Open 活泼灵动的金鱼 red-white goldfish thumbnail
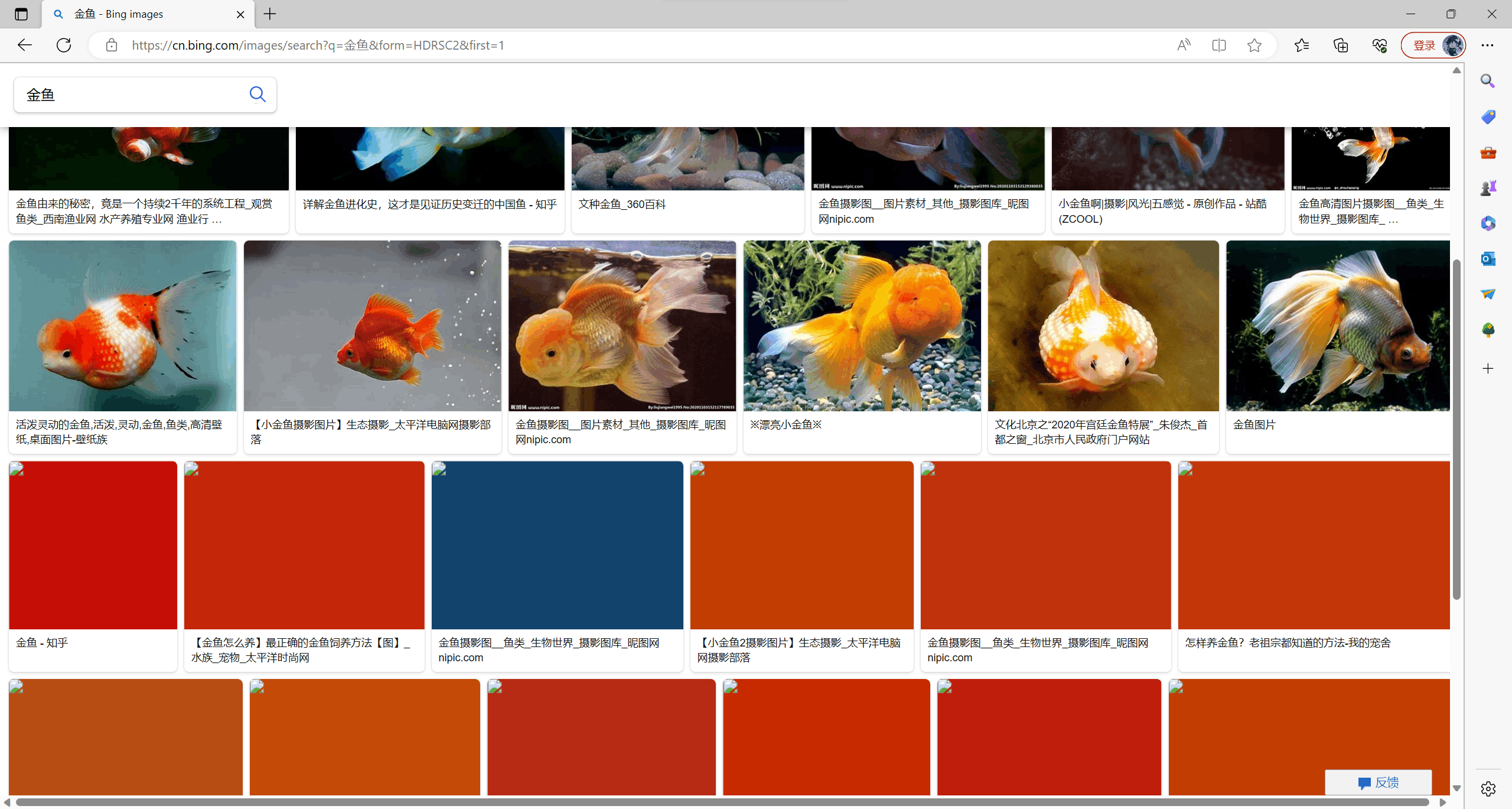The width and height of the screenshot is (1512, 809). [123, 326]
